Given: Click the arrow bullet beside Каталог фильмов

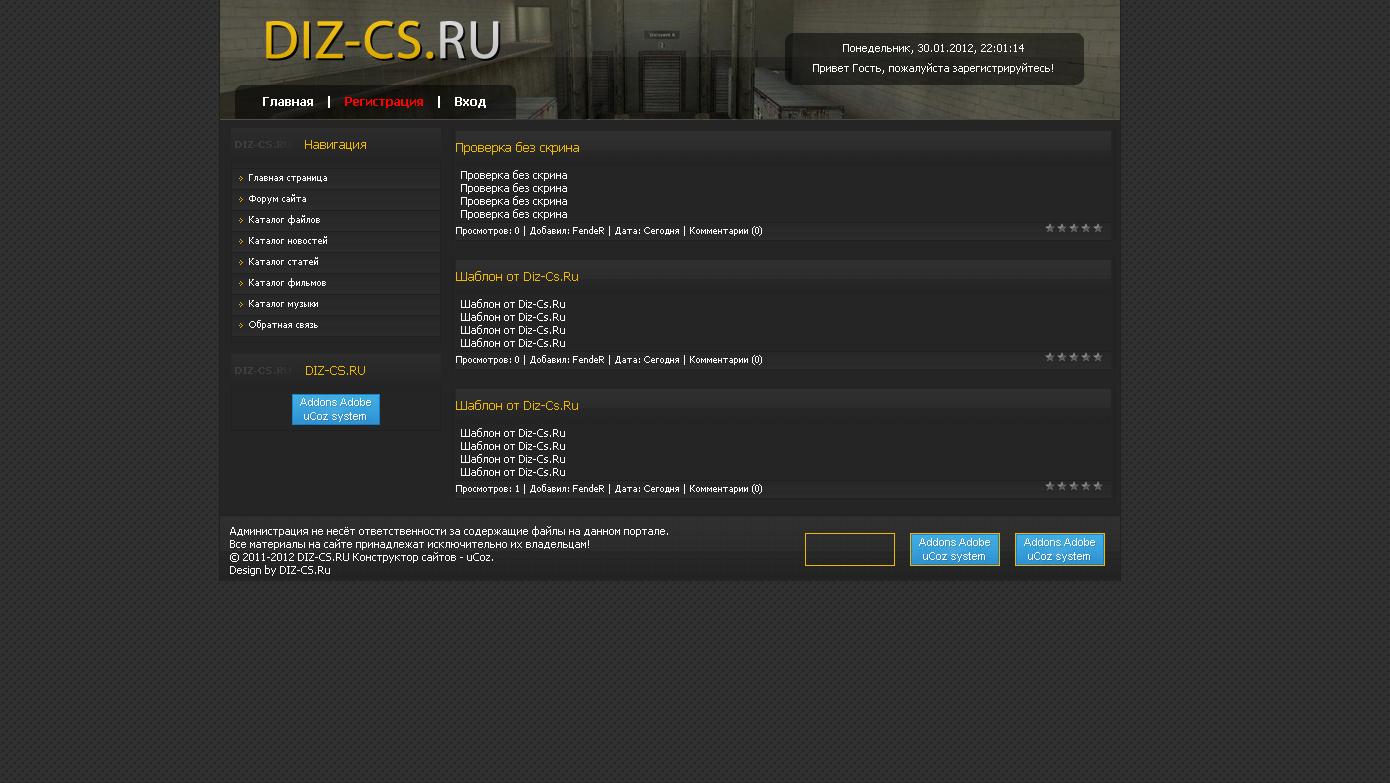Looking at the screenshot, I should point(241,283).
